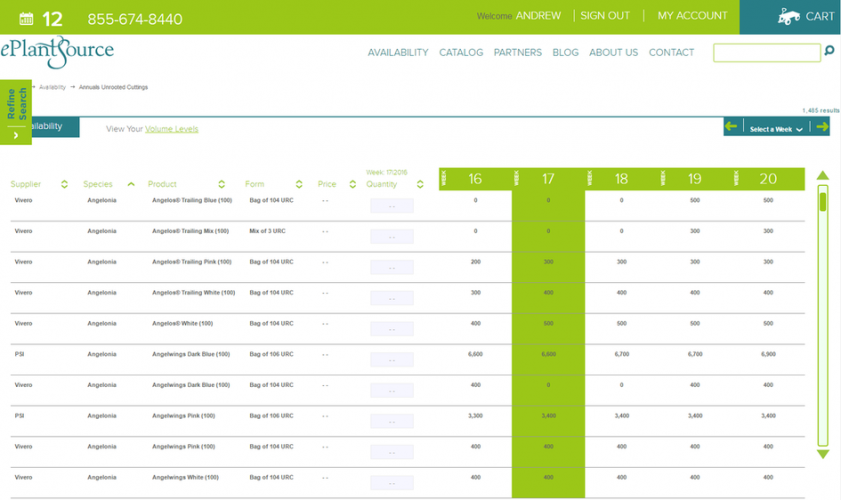The image size is (841, 500).
Task: Click week 19 value 500 for Angelos Trailing Blue
Action: (695, 200)
